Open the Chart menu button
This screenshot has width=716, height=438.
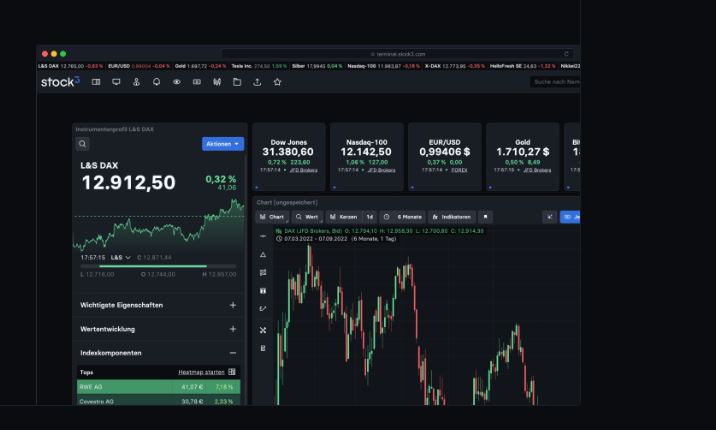(x=272, y=217)
